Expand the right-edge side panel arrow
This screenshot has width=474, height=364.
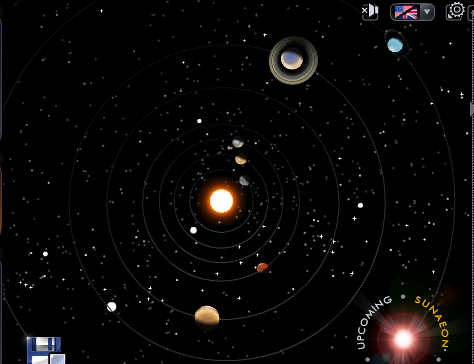pyautogui.click(x=472, y=109)
